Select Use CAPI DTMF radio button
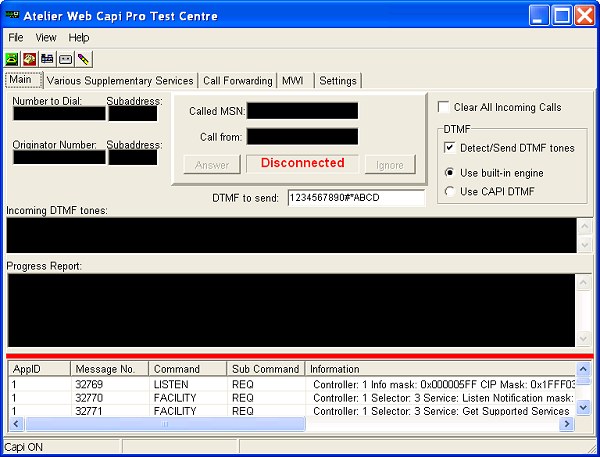The width and height of the screenshot is (600, 457). (x=450, y=191)
